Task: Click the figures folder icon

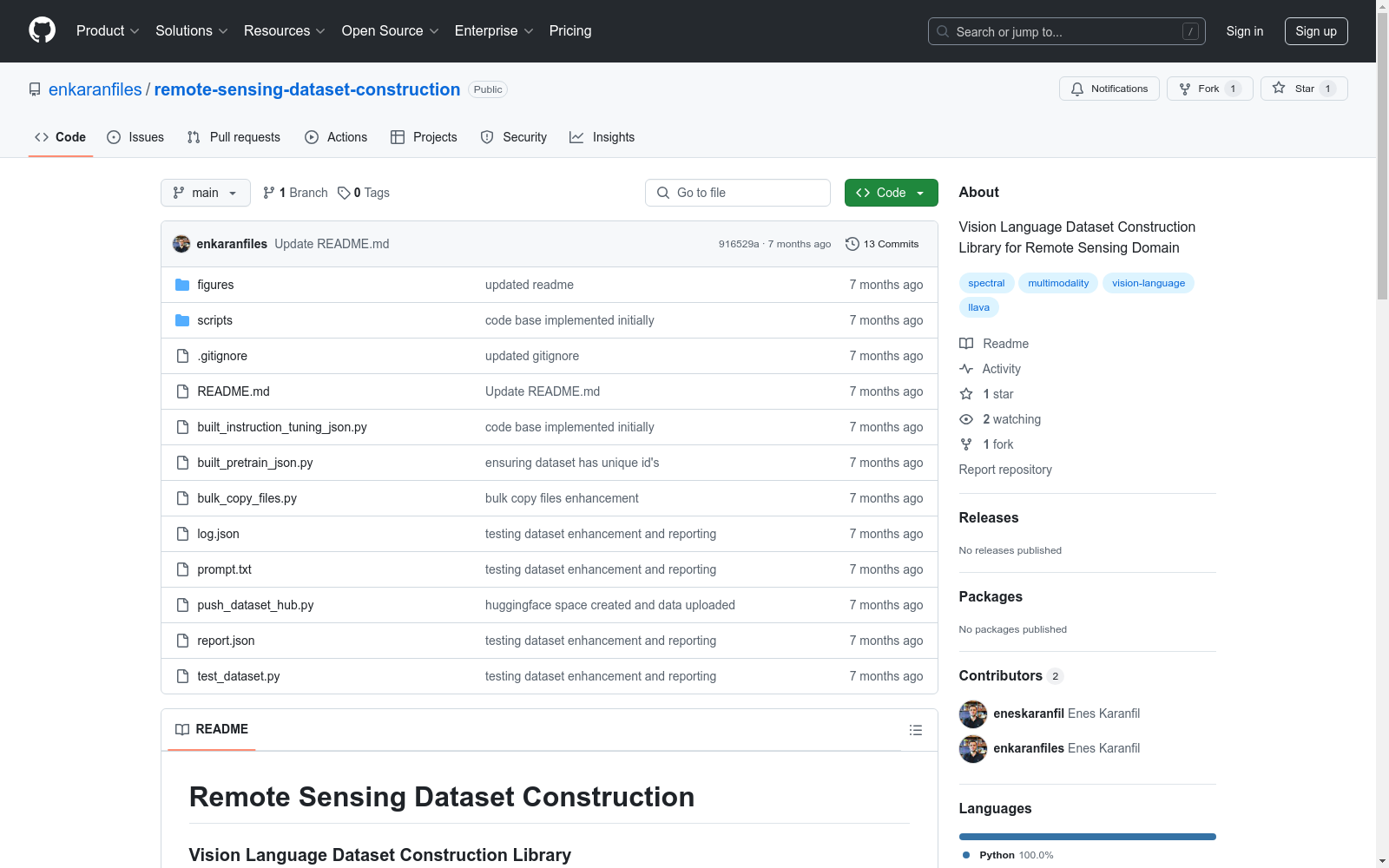Action: click(182, 285)
